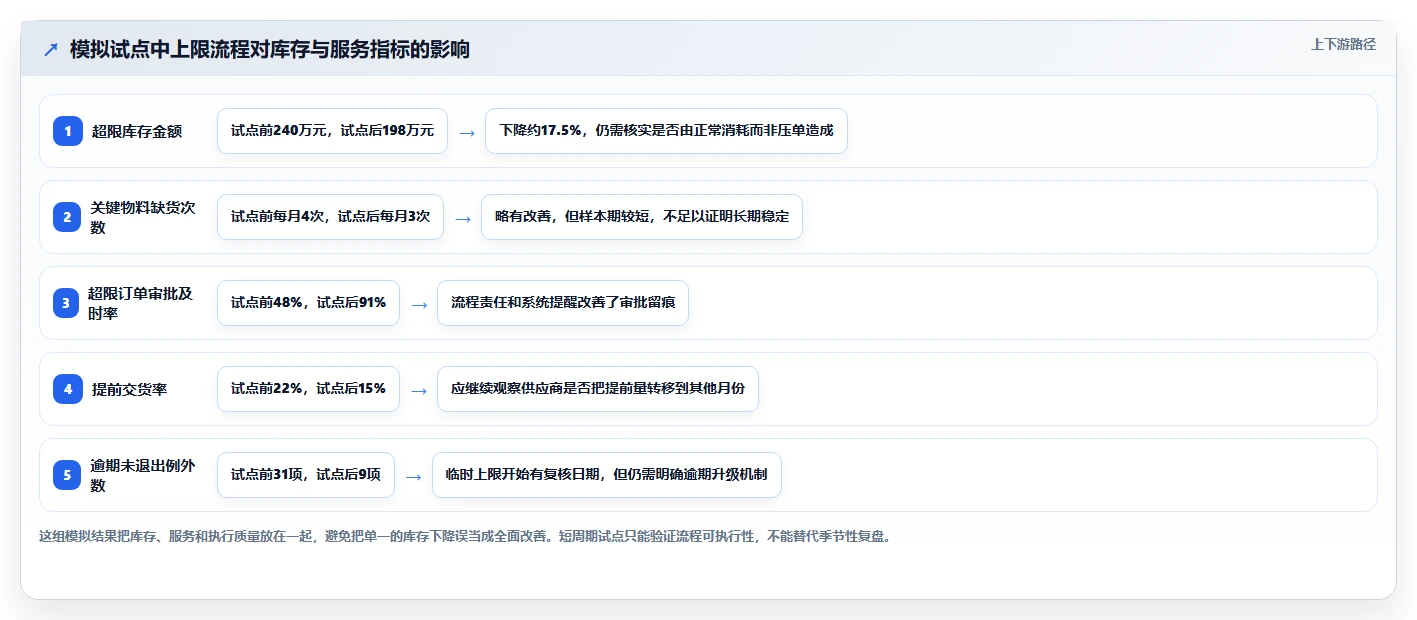Click the 应继续观察供应商 conclusion box

598,389
